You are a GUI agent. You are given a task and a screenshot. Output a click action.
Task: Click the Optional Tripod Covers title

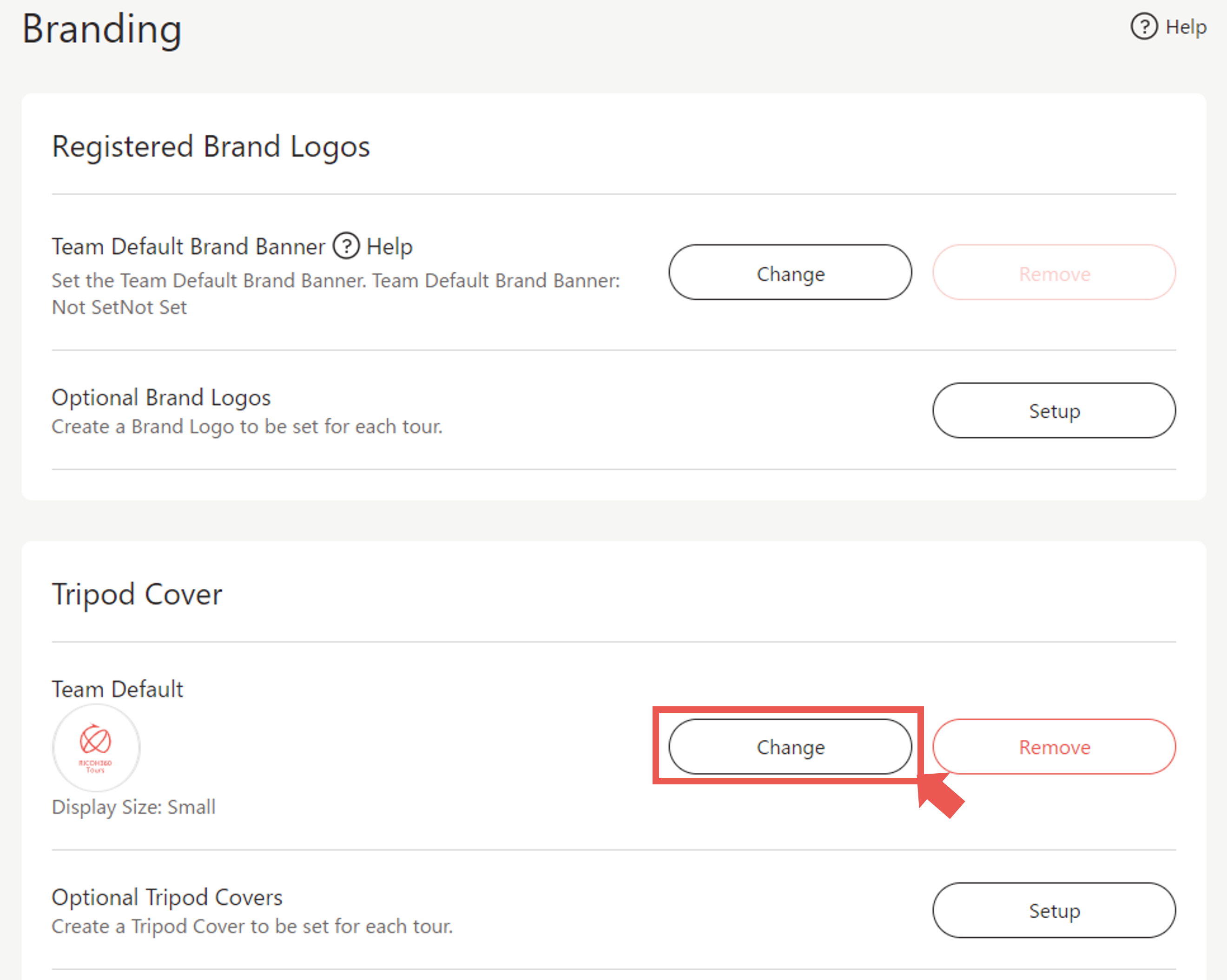tap(167, 897)
